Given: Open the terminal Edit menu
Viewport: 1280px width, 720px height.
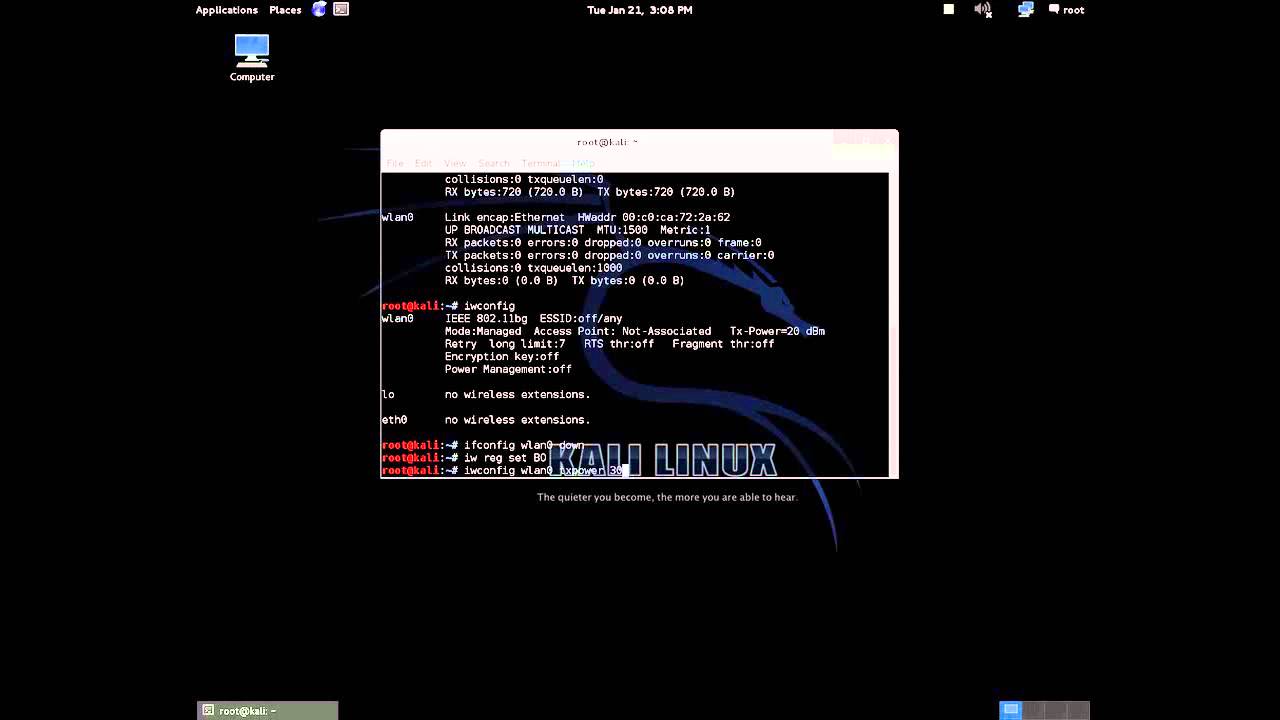Looking at the screenshot, I should [x=424, y=163].
